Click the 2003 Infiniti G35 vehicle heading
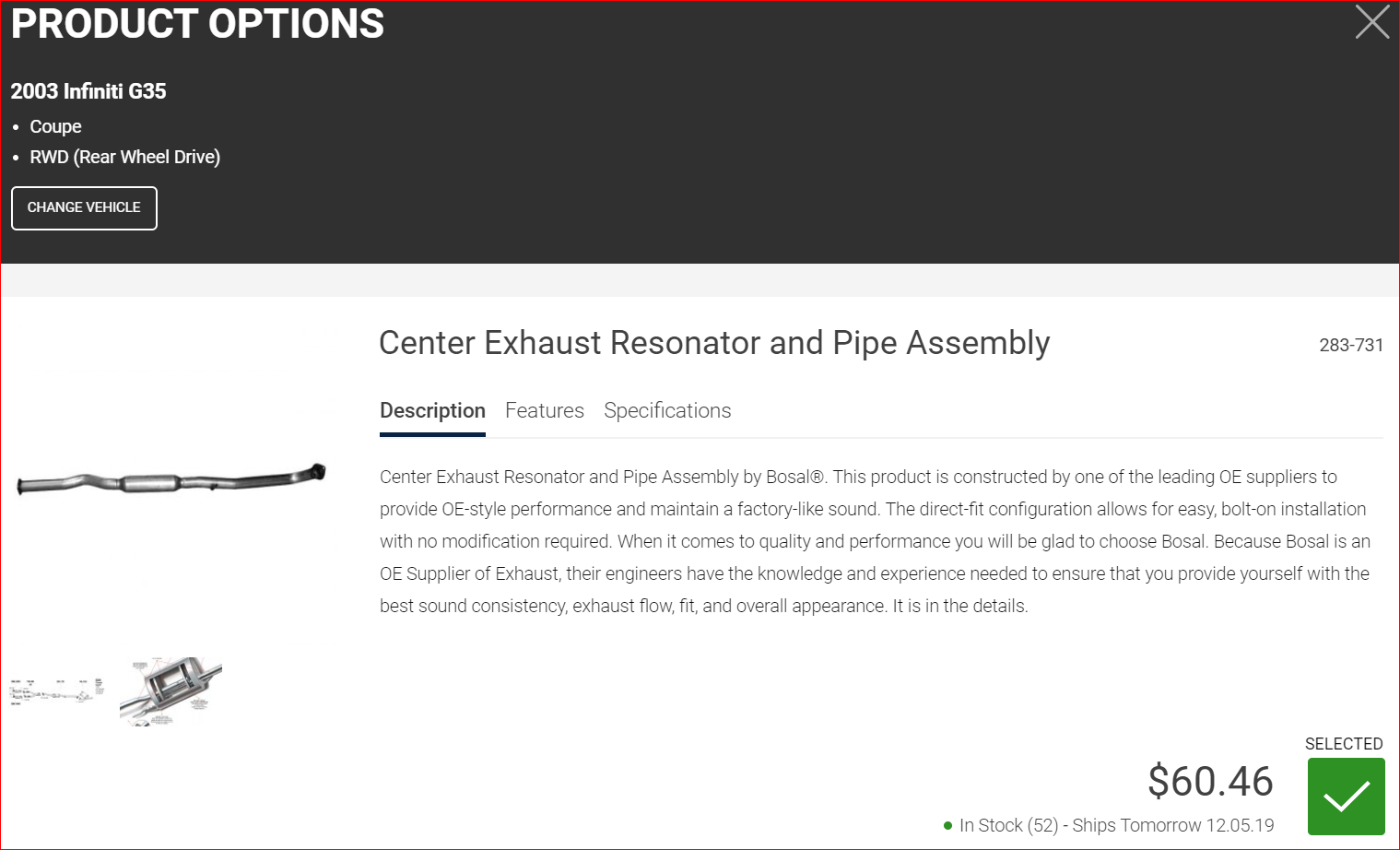This screenshot has height=850, width=1400. point(88,91)
